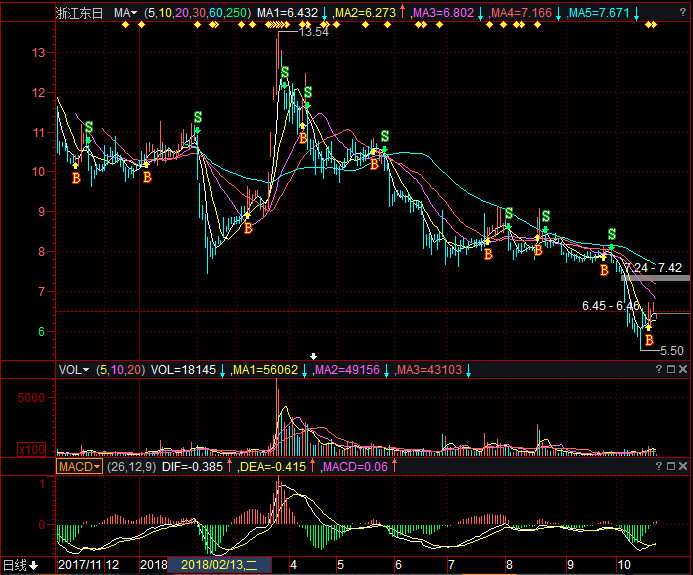Click the B buy signal before month 10
Viewport: 693px width, 575px height.
click(x=604, y=270)
